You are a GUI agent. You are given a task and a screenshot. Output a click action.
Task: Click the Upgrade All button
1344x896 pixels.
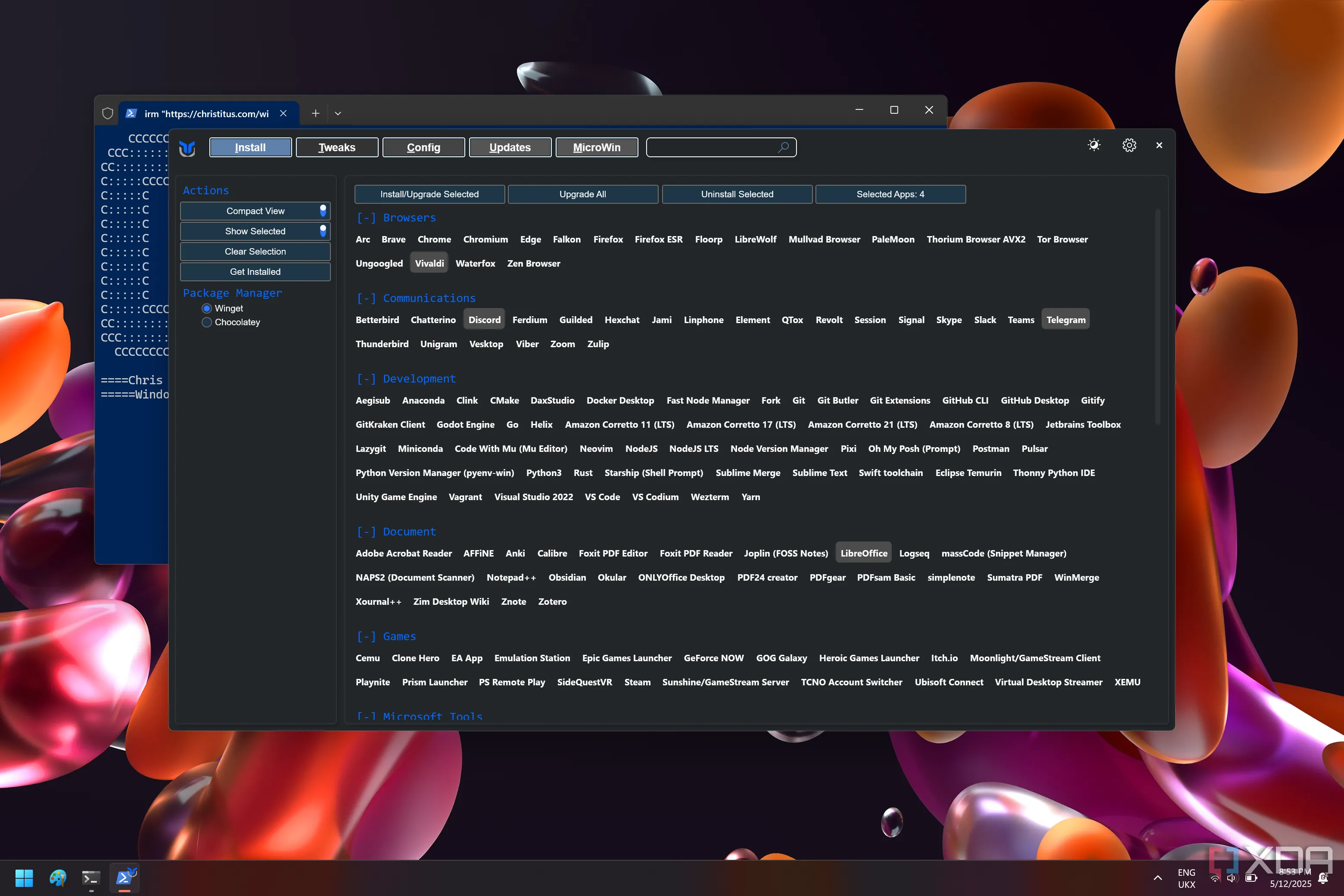(583, 194)
